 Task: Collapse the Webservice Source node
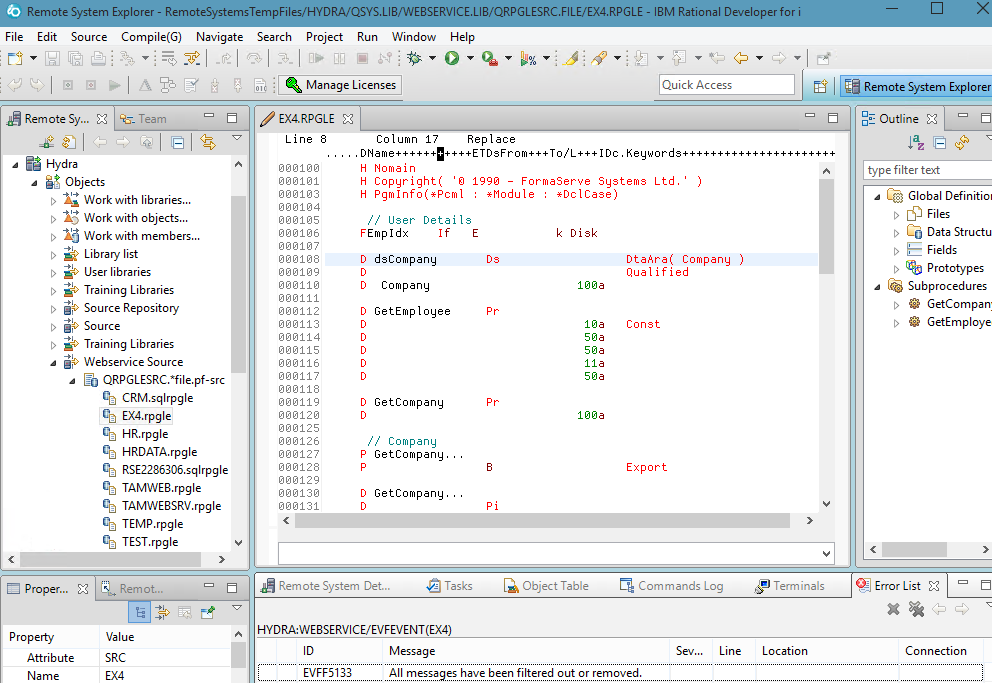click(54, 362)
